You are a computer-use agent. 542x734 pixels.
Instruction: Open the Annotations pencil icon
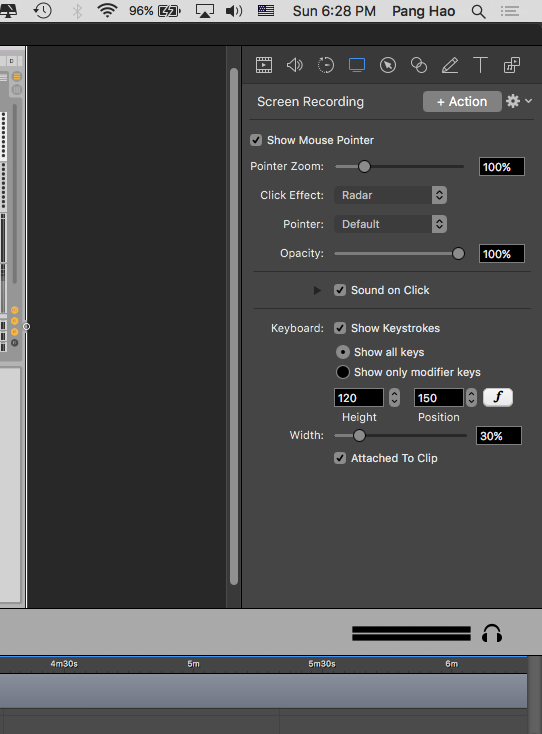point(450,65)
